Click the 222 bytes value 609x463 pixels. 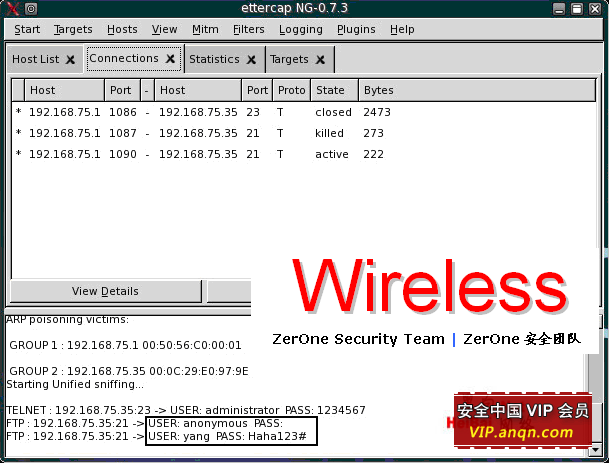(373, 154)
